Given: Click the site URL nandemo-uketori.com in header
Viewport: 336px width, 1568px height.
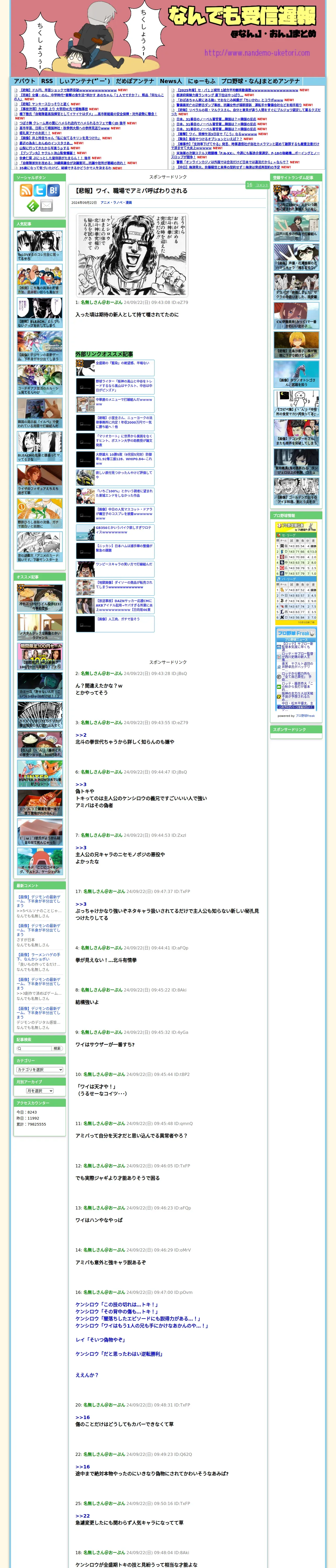Looking at the screenshot, I should (257, 53).
